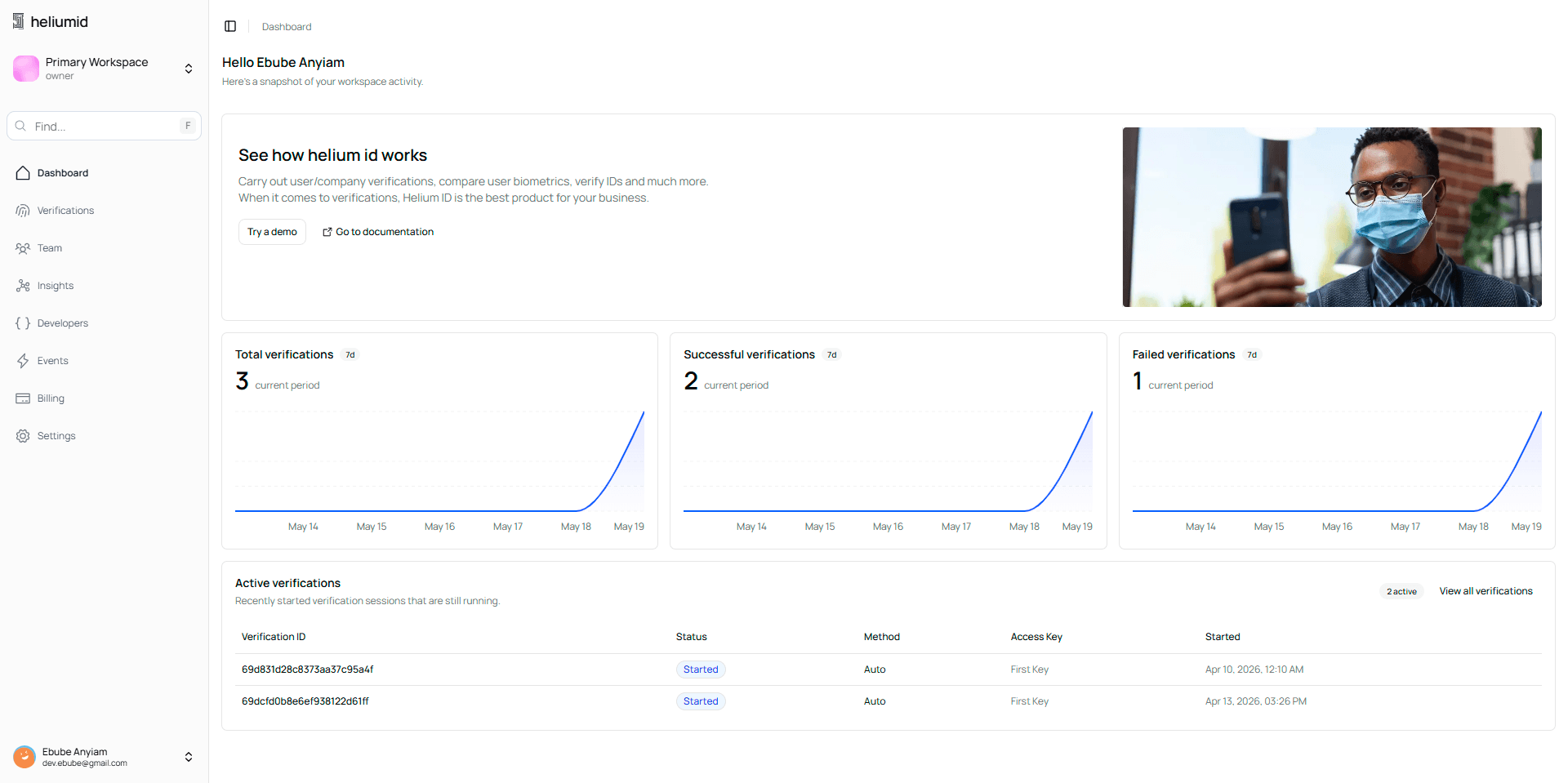The image size is (1568, 783).
Task: Click the Try a demo button
Action: (272, 232)
